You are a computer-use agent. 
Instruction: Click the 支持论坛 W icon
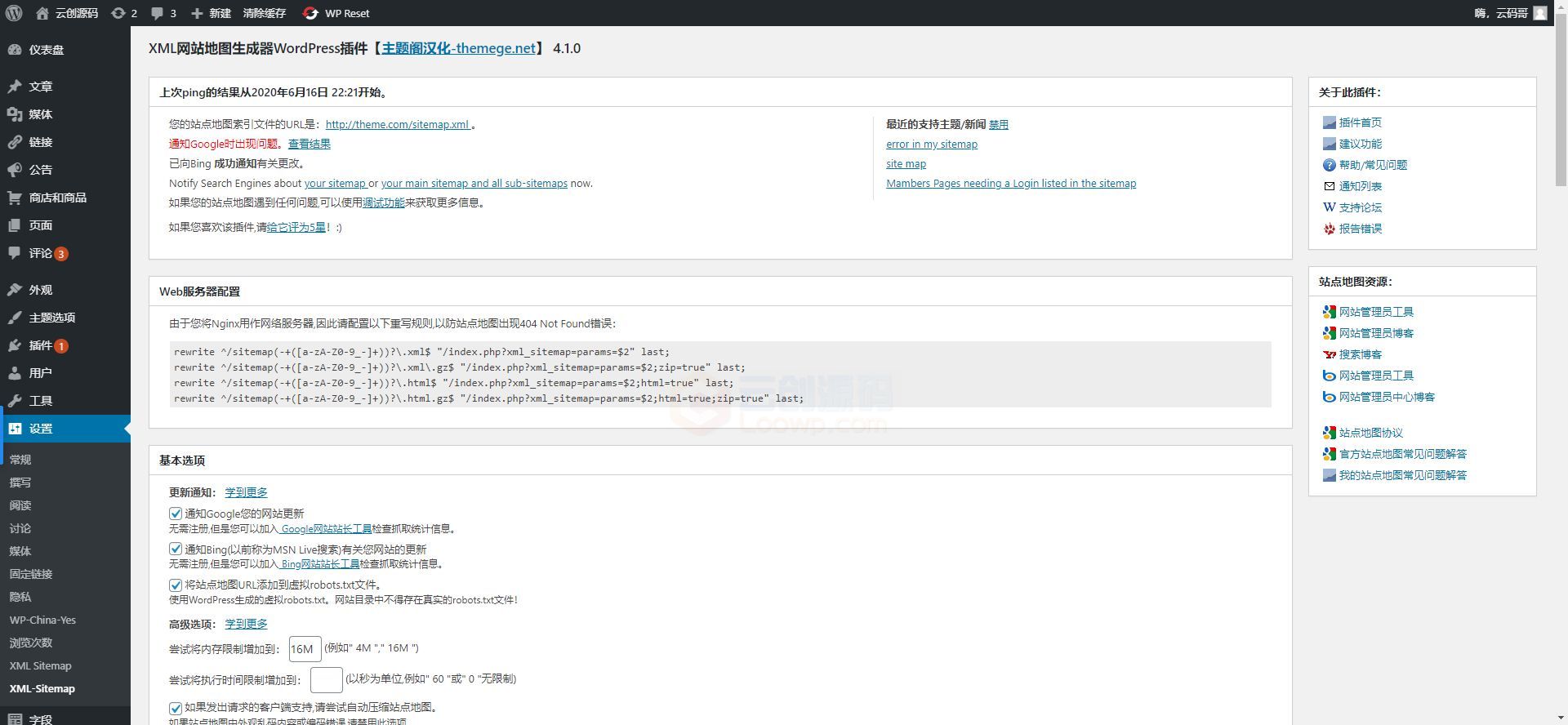pyautogui.click(x=1329, y=207)
